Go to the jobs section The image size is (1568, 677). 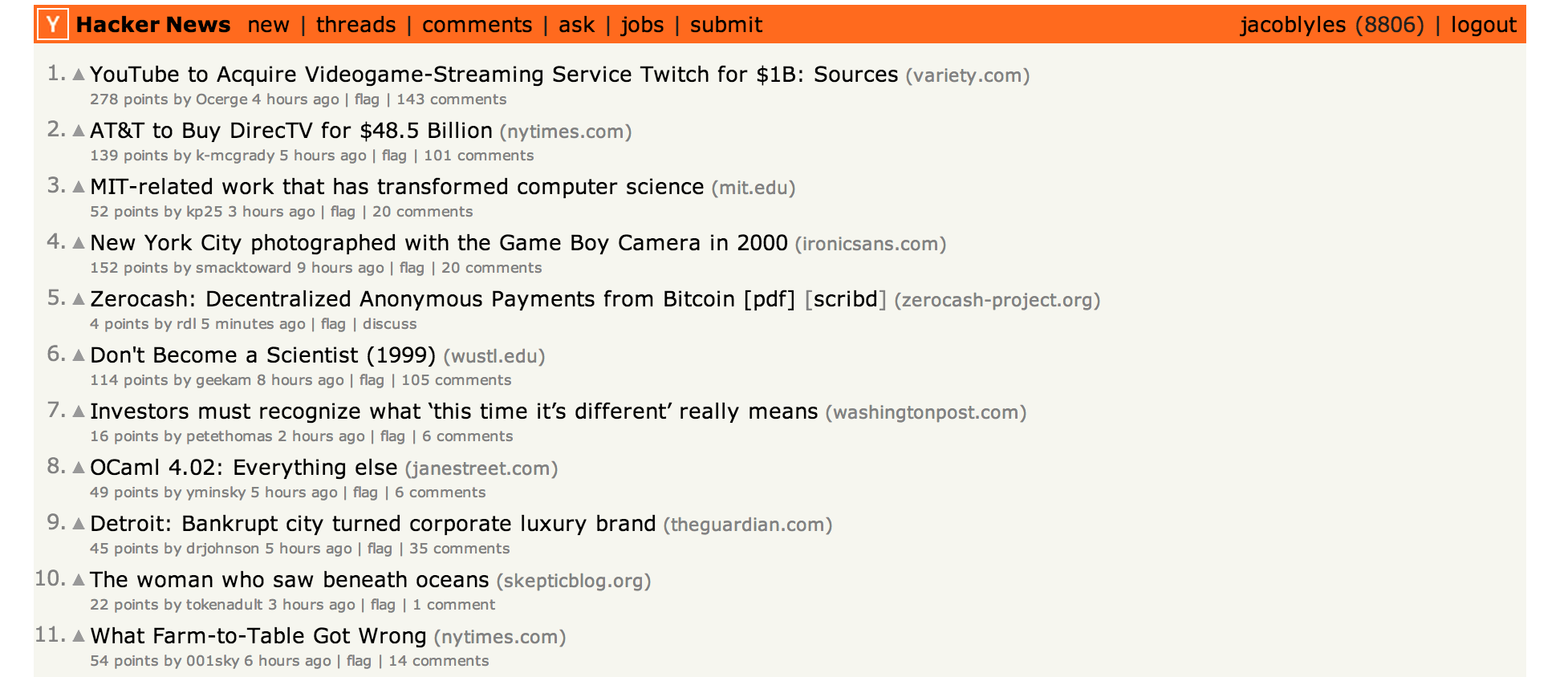(642, 26)
